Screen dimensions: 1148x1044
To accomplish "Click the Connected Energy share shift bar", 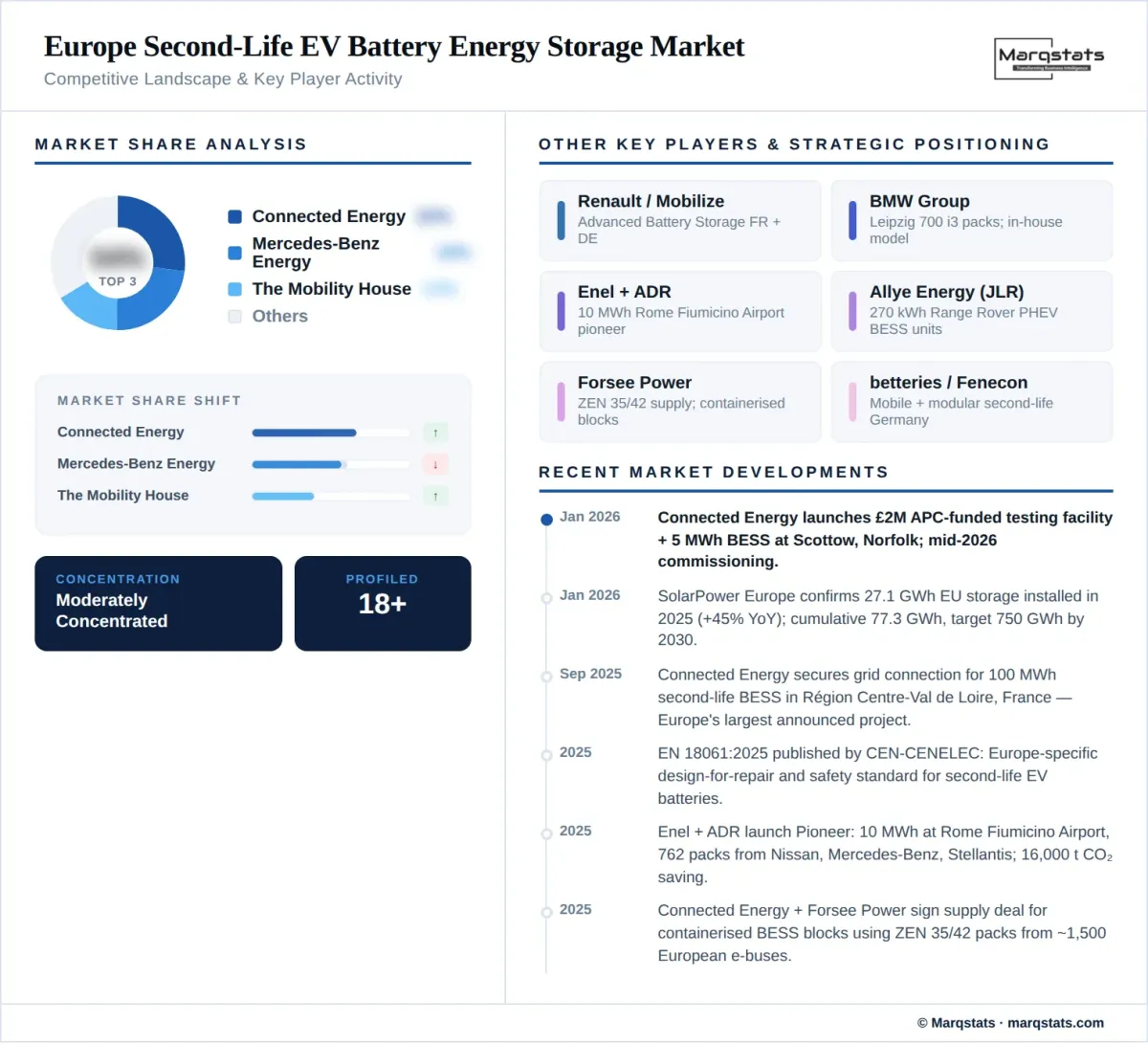I will click(330, 433).
